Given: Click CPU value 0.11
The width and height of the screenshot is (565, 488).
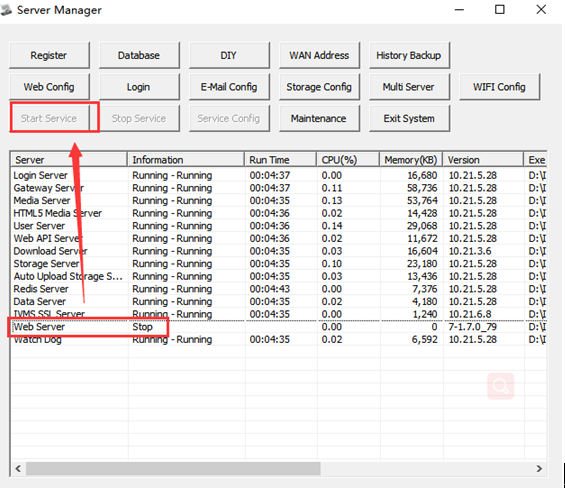Looking at the screenshot, I should pos(332,188).
